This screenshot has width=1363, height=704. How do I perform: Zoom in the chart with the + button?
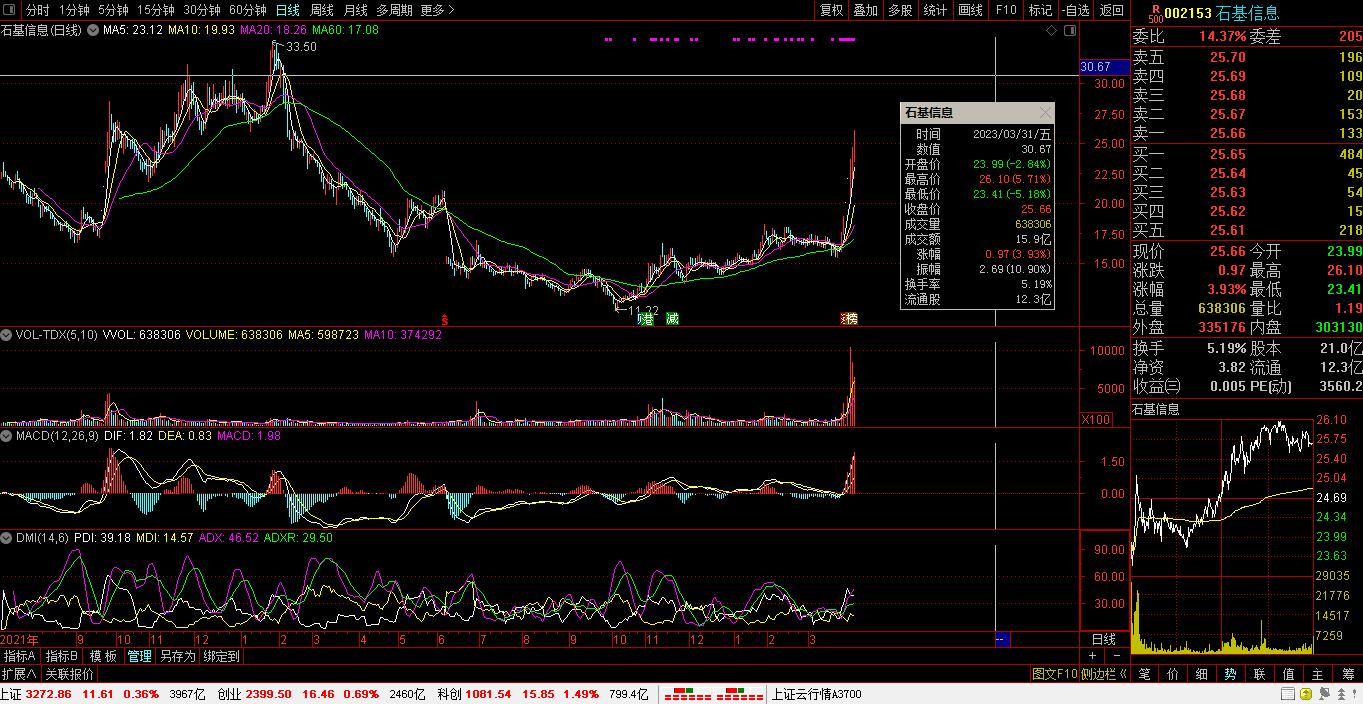(1093, 656)
